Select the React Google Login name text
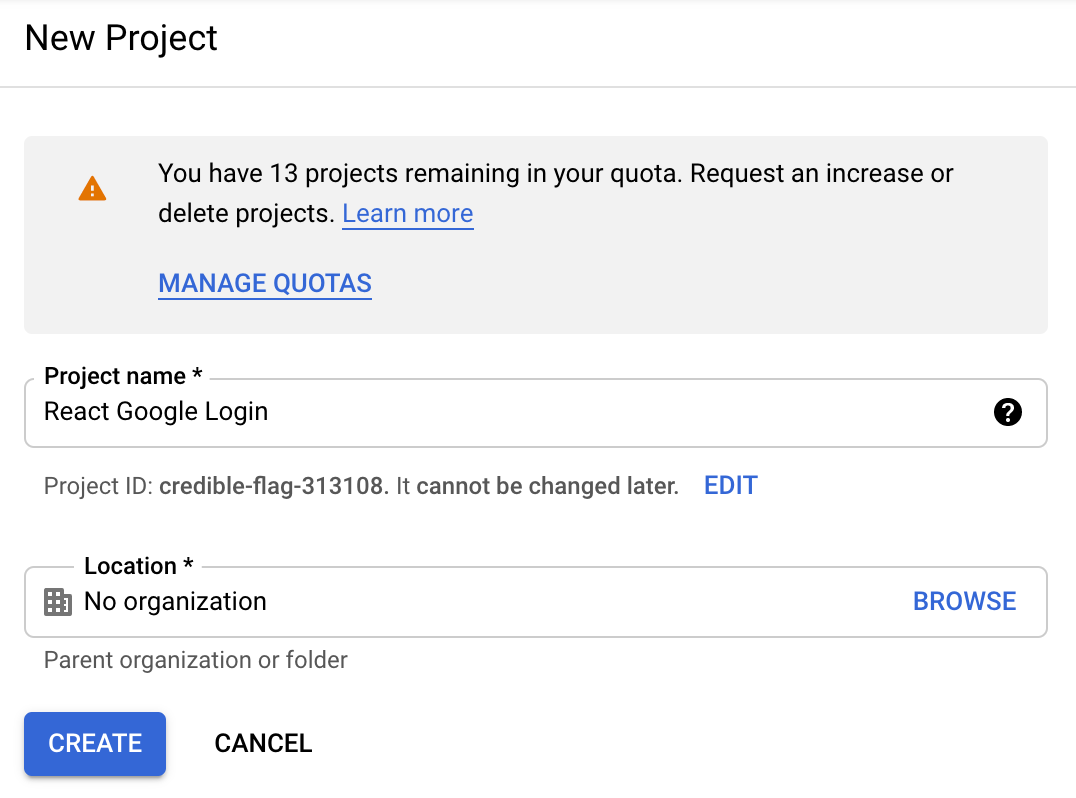The height and width of the screenshot is (798, 1076). (156, 411)
